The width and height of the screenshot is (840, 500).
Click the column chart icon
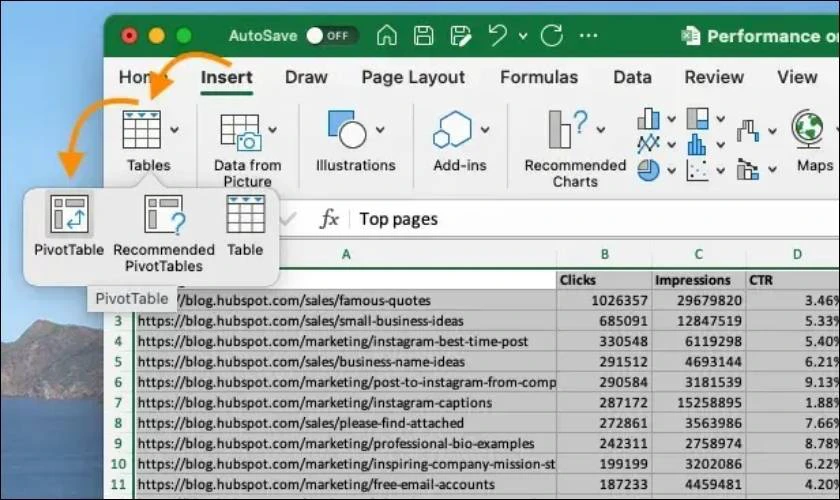click(x=648, y=118)
